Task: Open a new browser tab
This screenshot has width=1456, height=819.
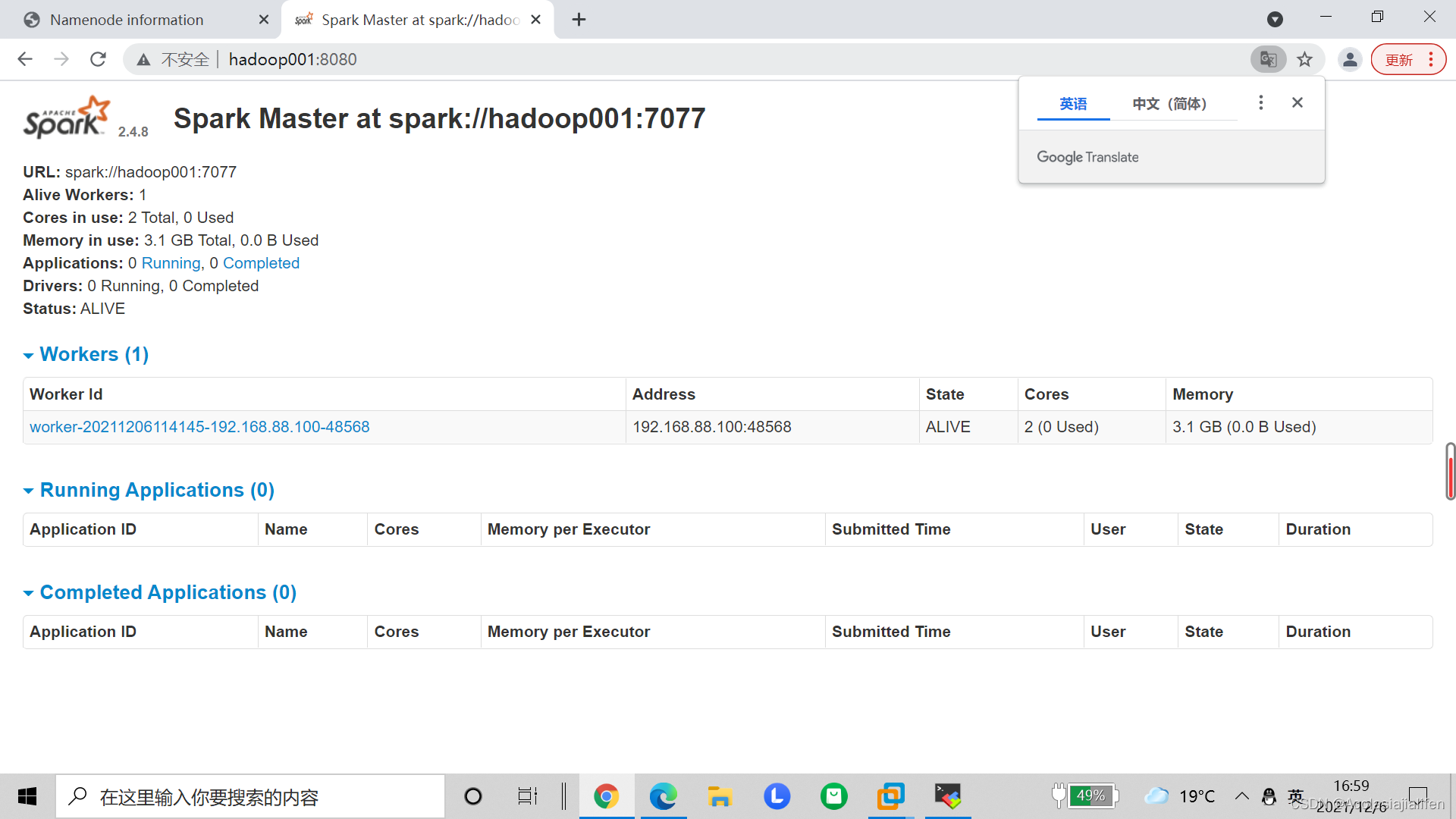Action: (579, 19)
